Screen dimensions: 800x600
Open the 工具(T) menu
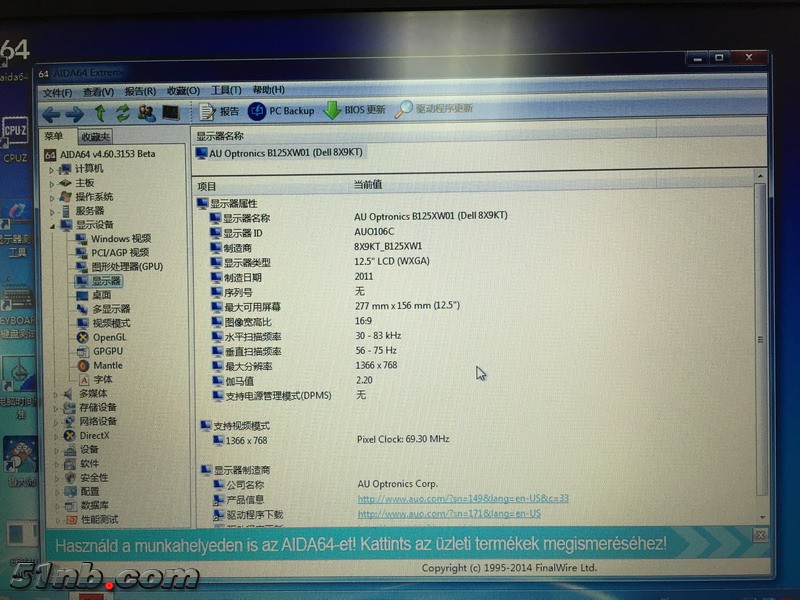coord(226,90)
